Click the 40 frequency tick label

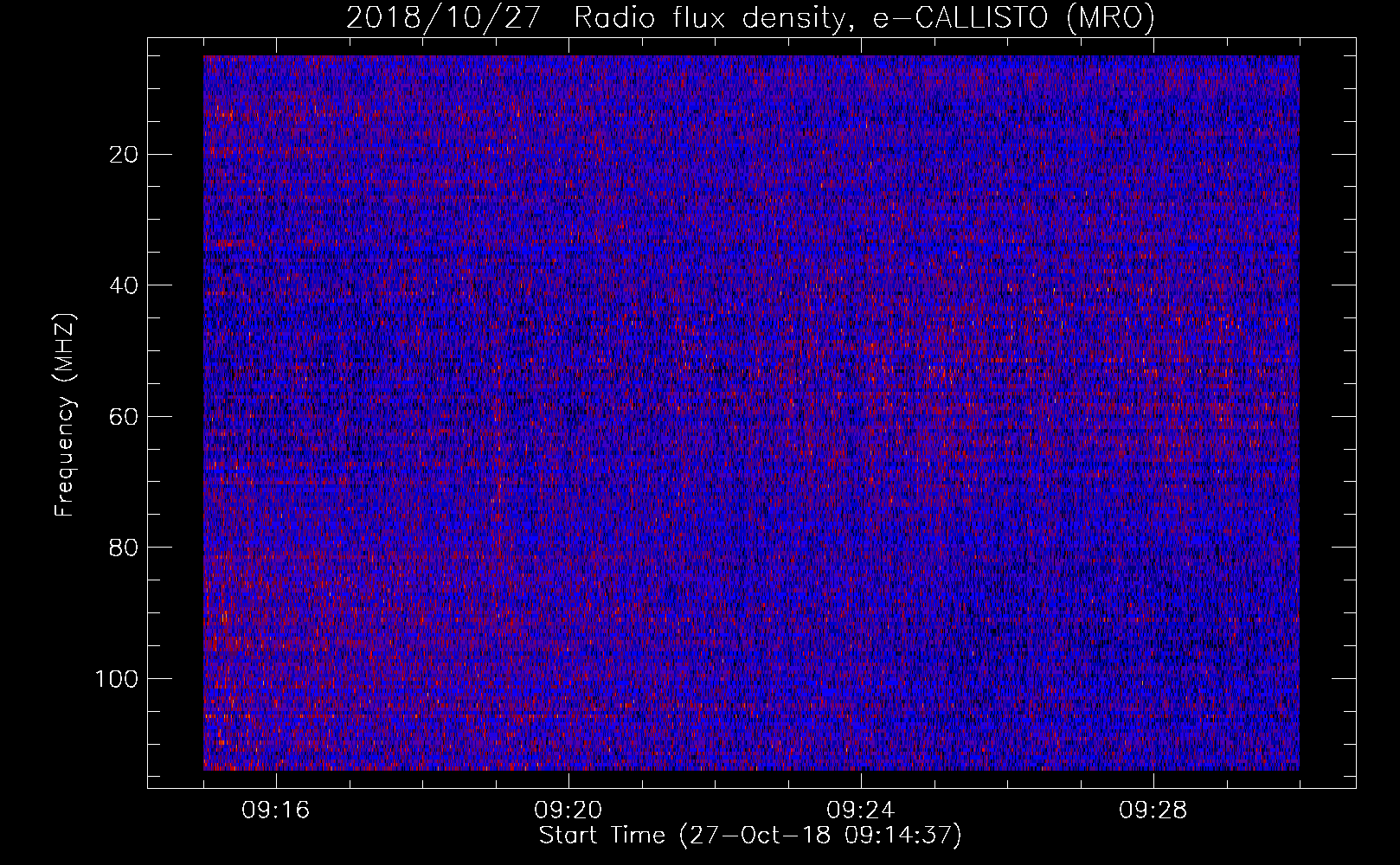click(125, 285)
